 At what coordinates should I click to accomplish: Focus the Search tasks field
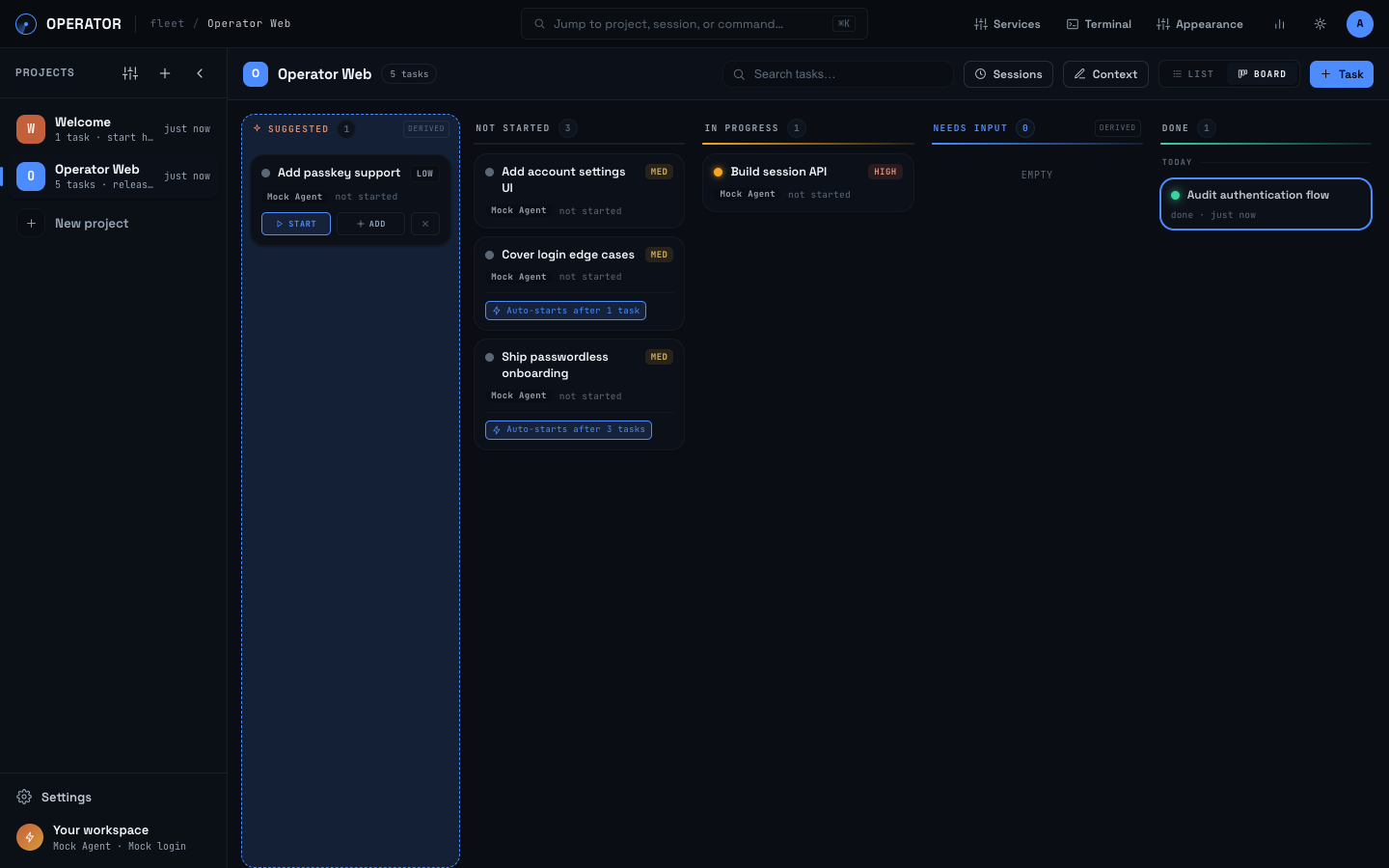[837, 74]
